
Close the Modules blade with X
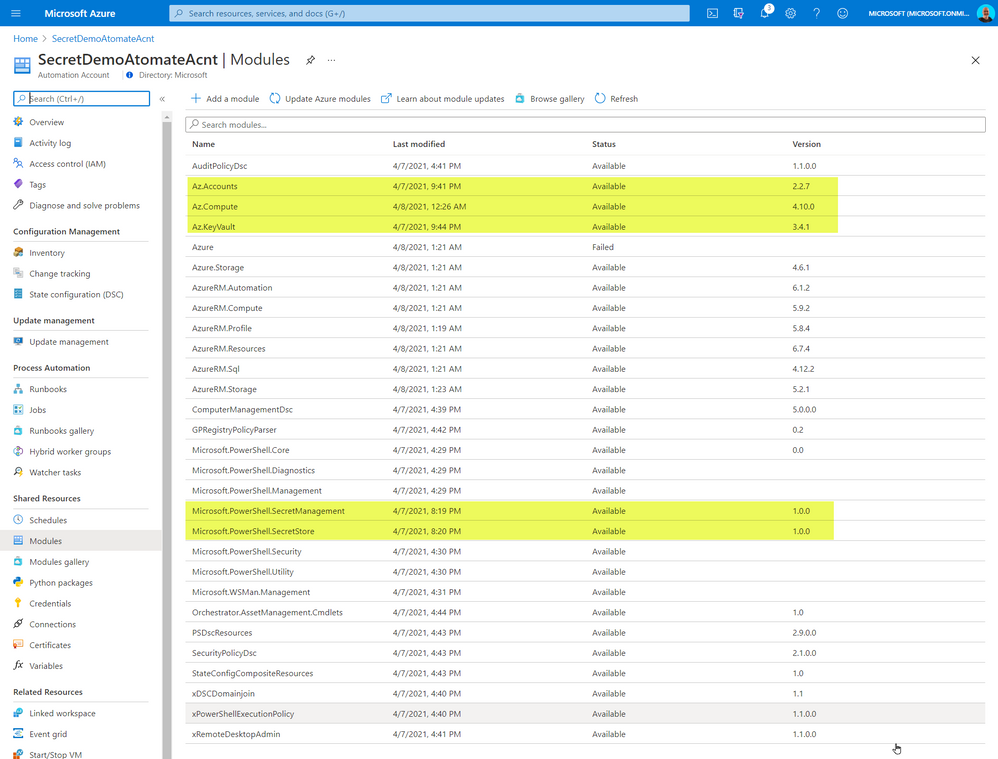975,60
